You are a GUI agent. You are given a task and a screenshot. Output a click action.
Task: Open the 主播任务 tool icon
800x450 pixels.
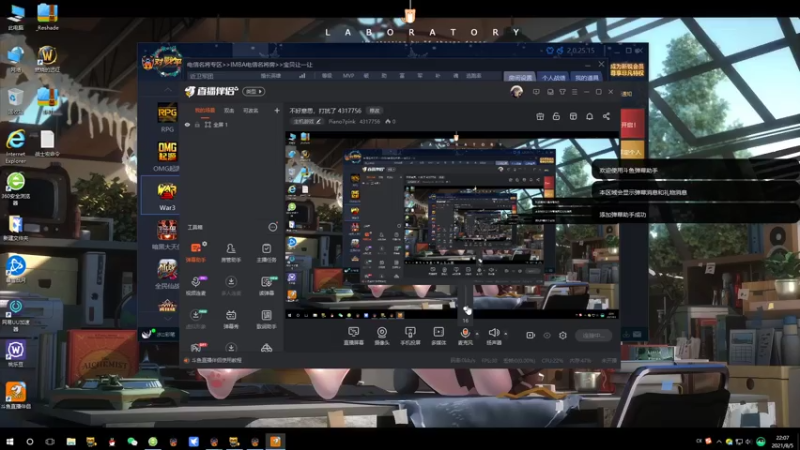coord(266,252)
